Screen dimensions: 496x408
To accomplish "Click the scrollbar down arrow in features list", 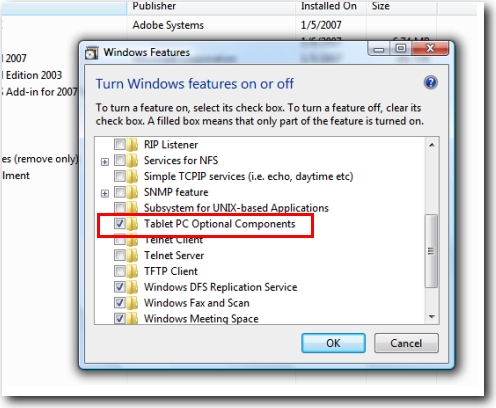I will (432, 317).
